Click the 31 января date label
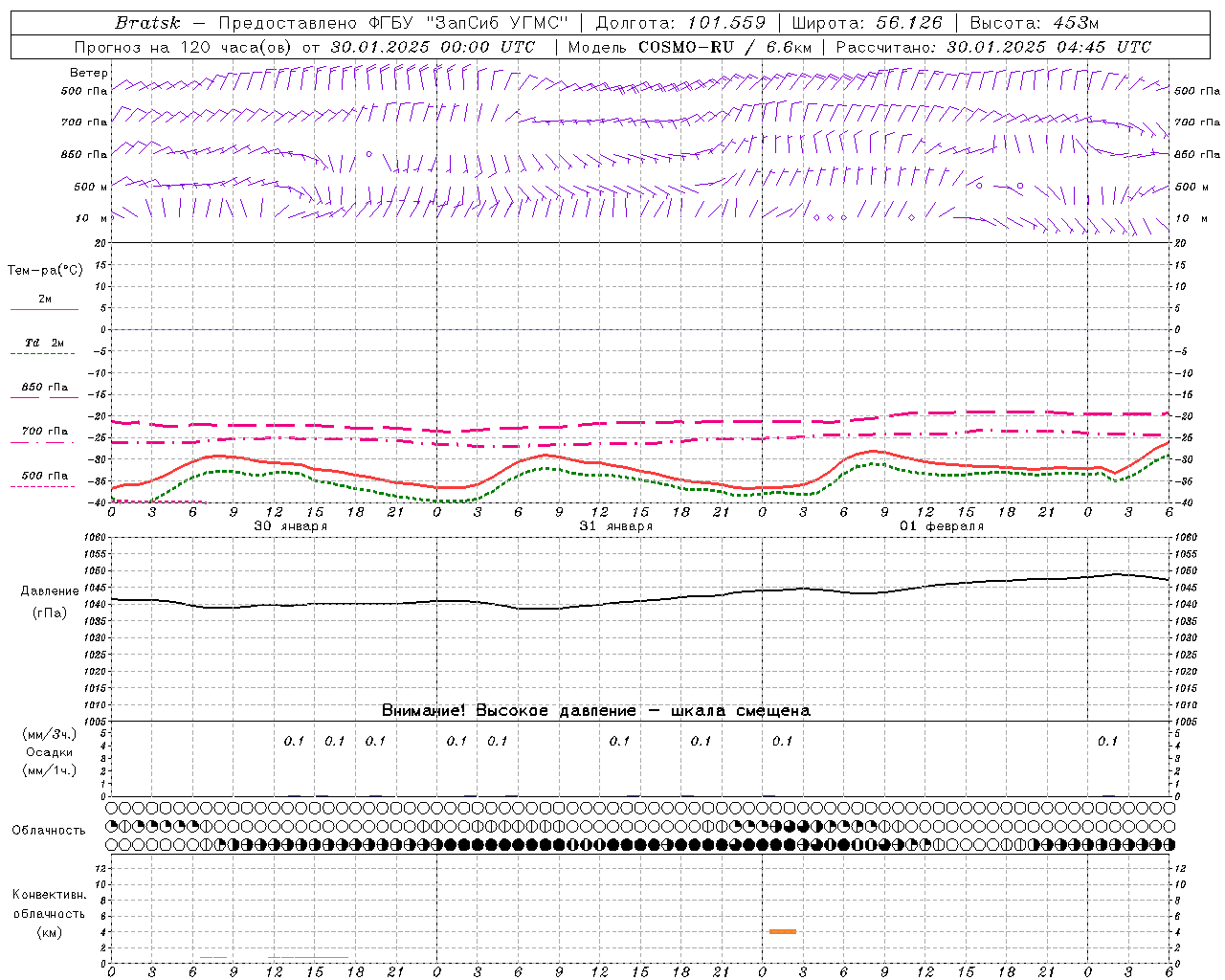This screenshot has width=1225, height=980. (x=616, y=526)
